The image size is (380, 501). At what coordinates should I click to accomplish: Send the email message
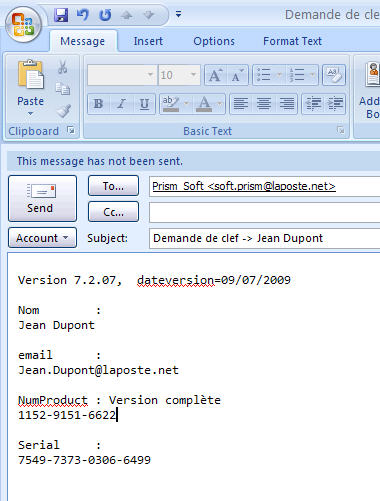click(43, 198)
